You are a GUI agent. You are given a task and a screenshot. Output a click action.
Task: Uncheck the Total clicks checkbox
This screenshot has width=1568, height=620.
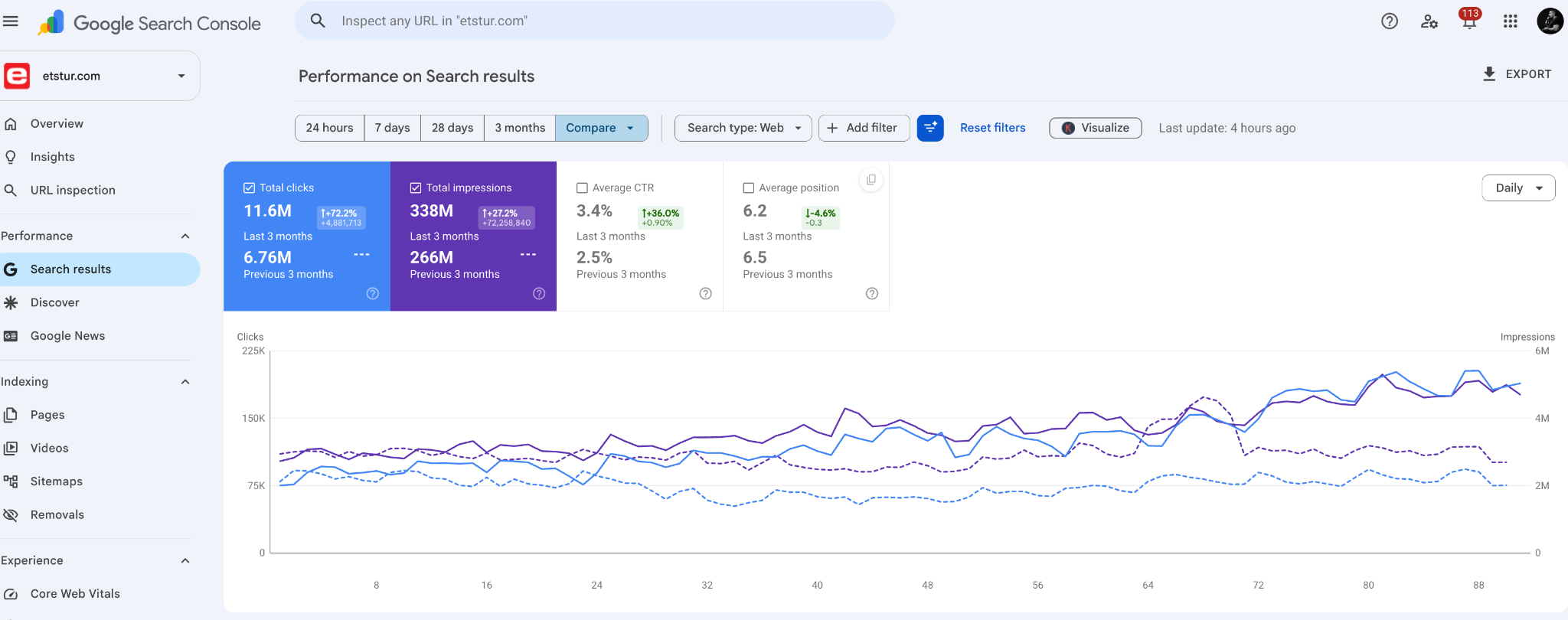tap(249, 188)
